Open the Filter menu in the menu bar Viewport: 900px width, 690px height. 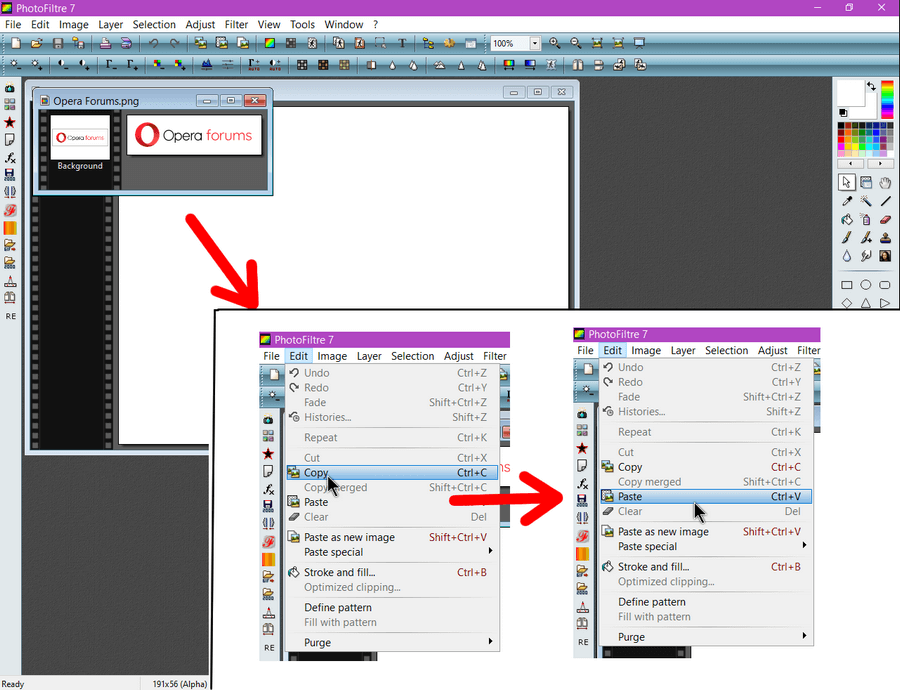[236, 24]
